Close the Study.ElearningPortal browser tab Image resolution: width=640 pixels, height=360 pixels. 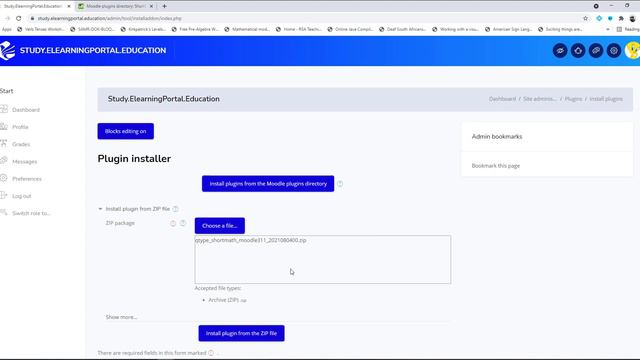69,6
